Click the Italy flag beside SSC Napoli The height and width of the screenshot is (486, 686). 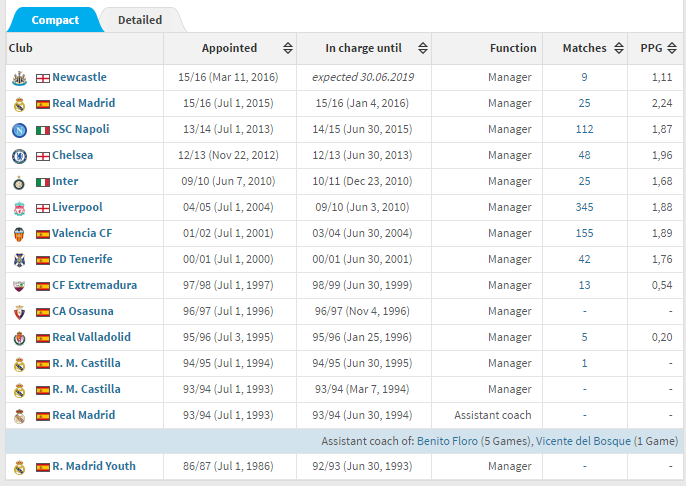tap(43, 130)
